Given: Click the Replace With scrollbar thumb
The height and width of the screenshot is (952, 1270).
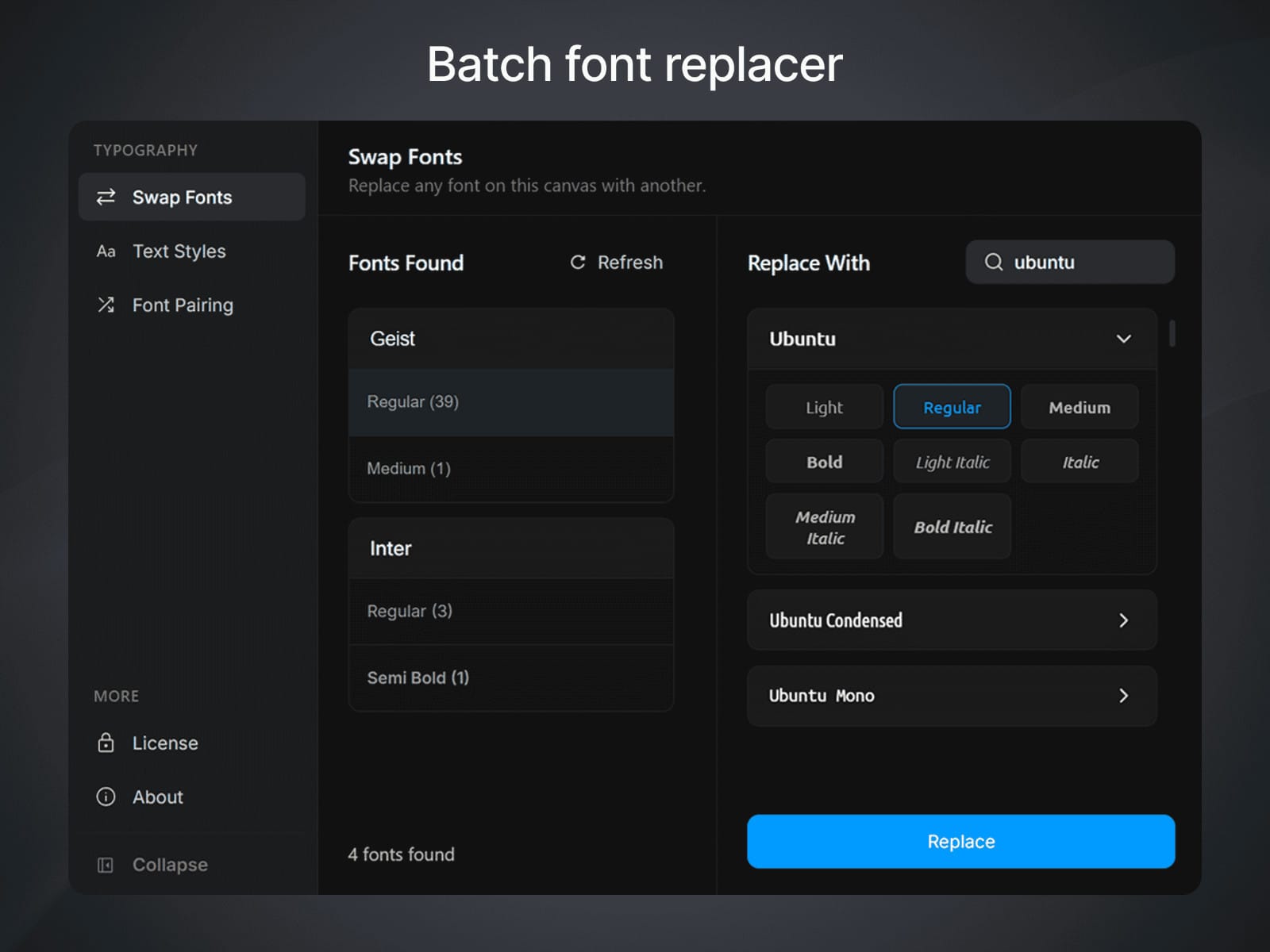Looking at the screenshot, I should click(x=1172, y=333).
